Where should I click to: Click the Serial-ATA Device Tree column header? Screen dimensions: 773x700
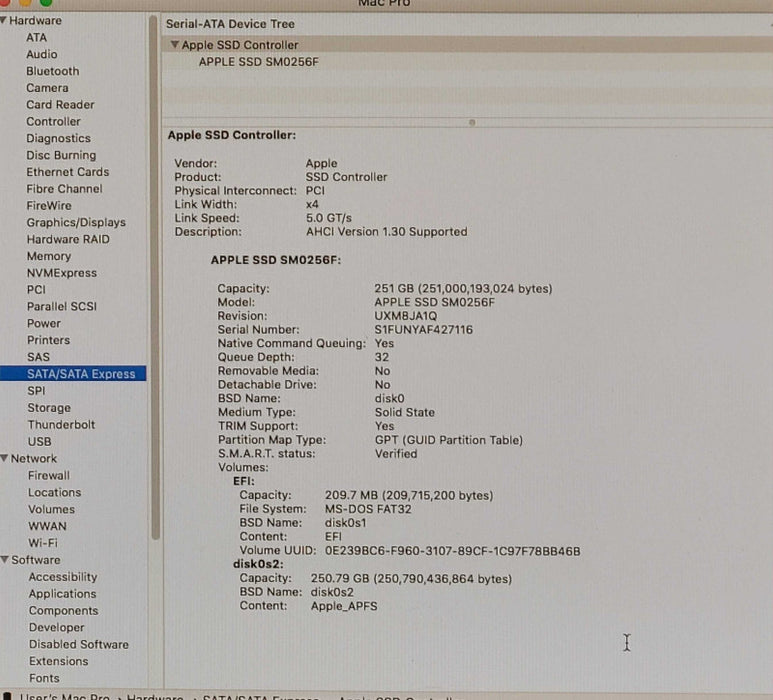[x=230, y=24]
